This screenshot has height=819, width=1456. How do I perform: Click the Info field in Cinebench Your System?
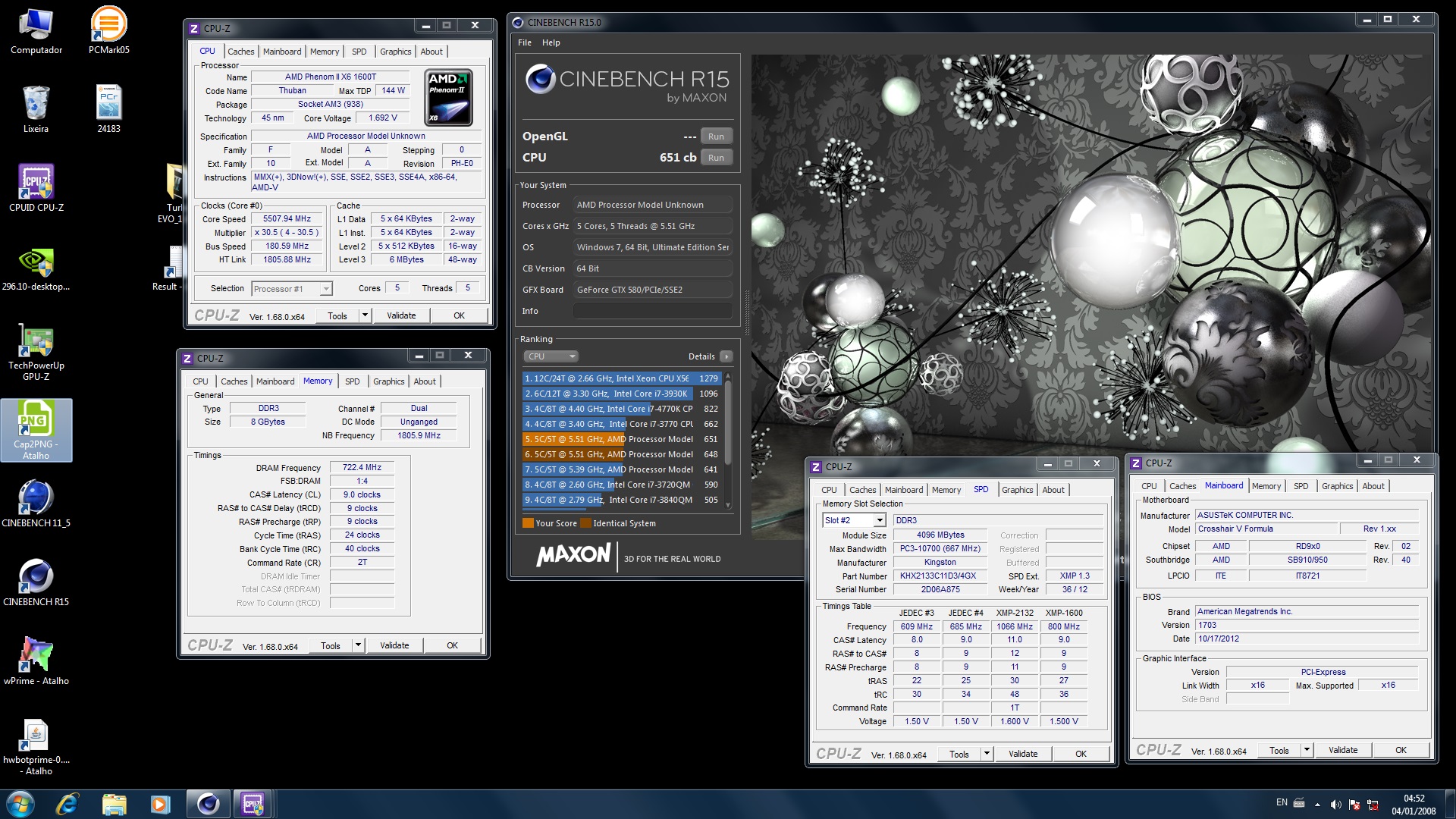pos(653,311)
